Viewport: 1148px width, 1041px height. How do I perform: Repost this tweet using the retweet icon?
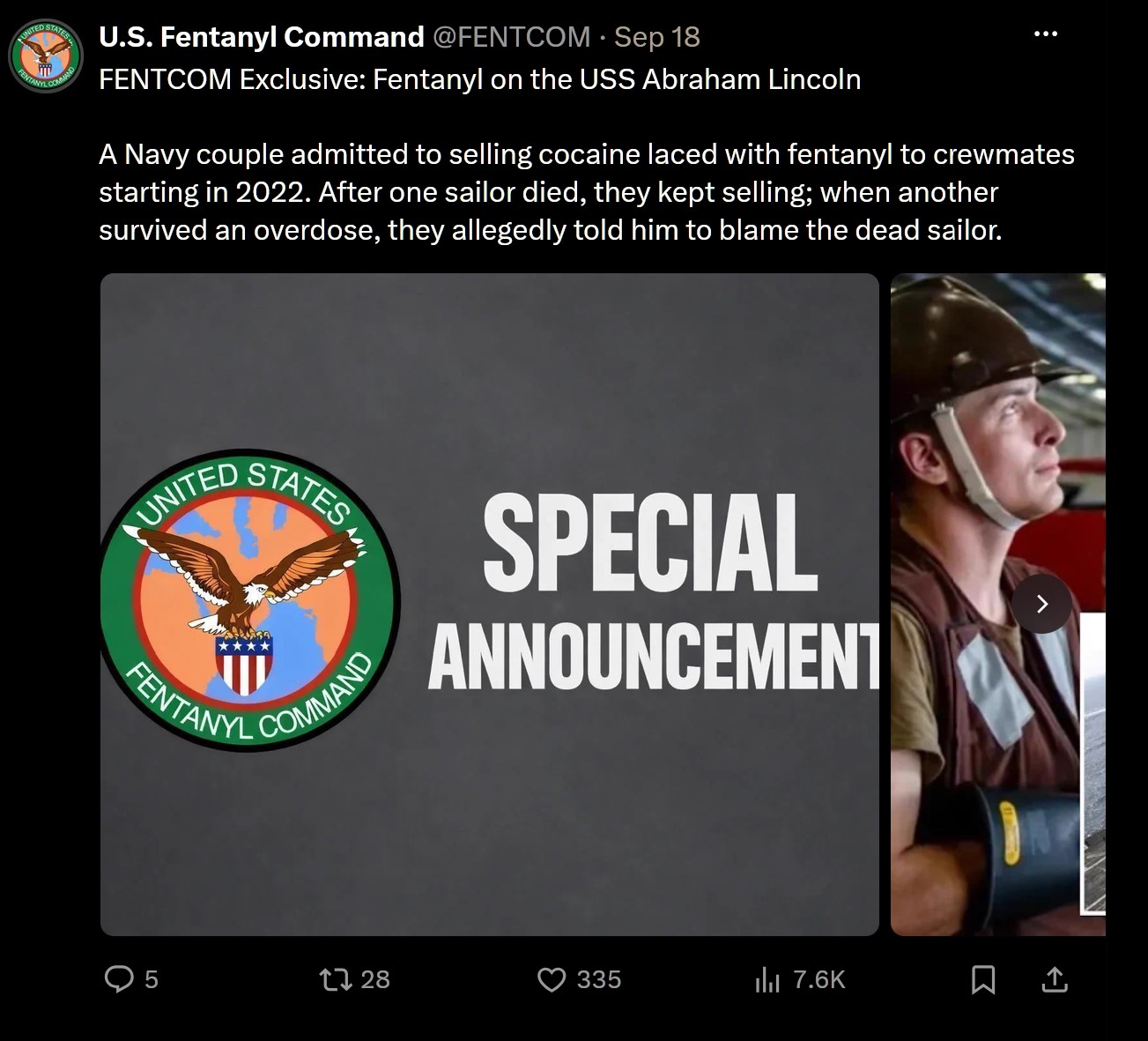[335, 978]
